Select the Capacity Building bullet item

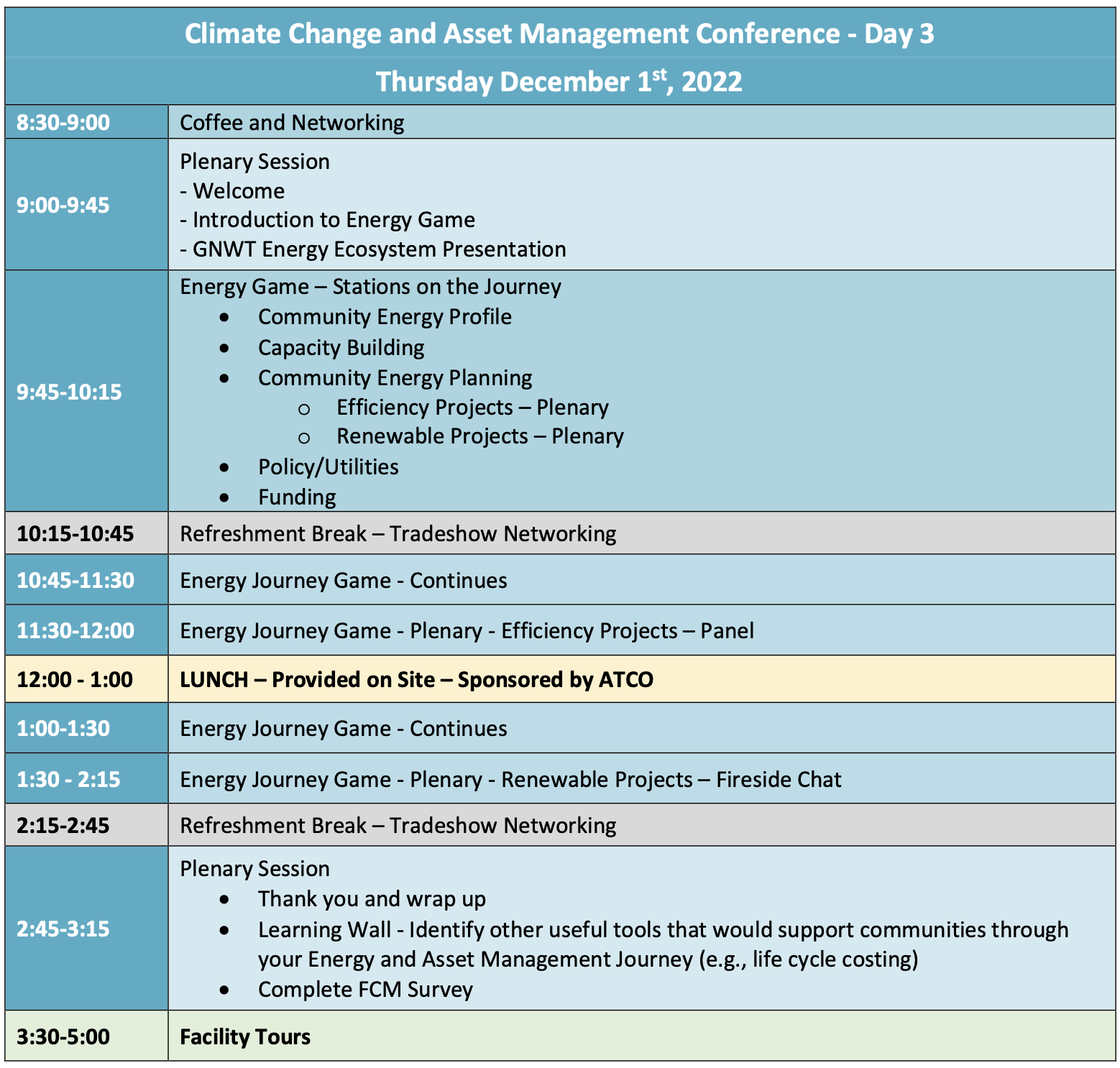(x=341, y=348)
